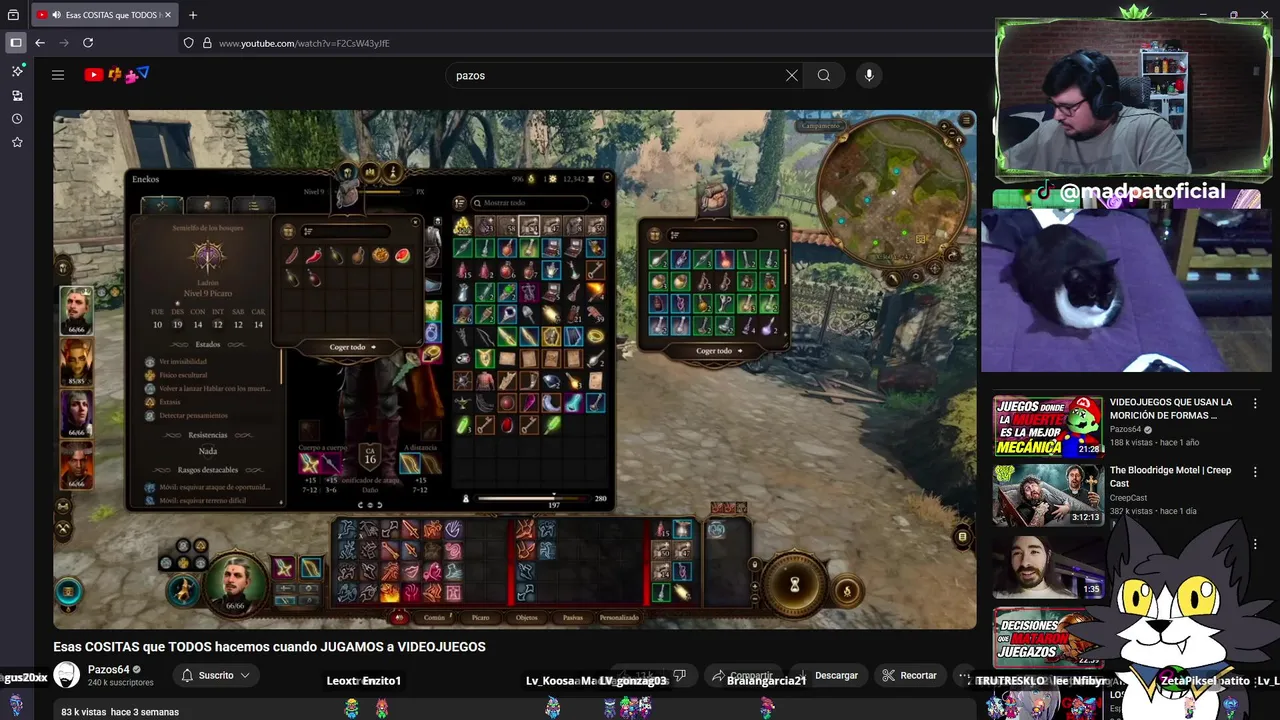Clear the YouTube search text
This screenshot has height=720, width=1280.
point(791,75)
